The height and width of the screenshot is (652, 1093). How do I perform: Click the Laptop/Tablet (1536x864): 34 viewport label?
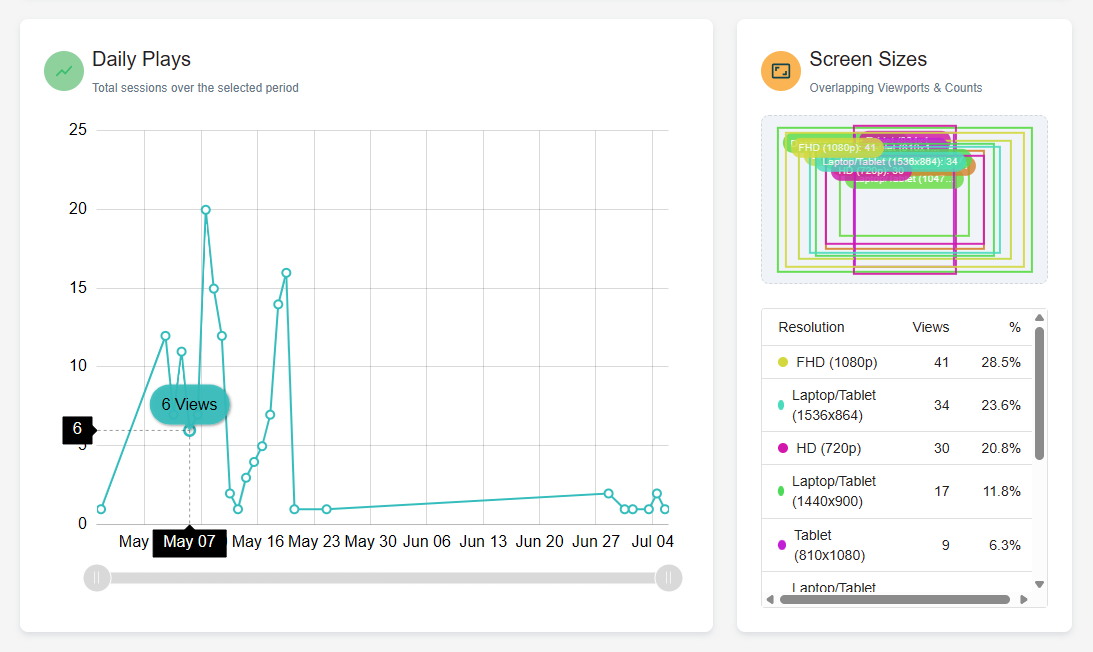(890, 162)
